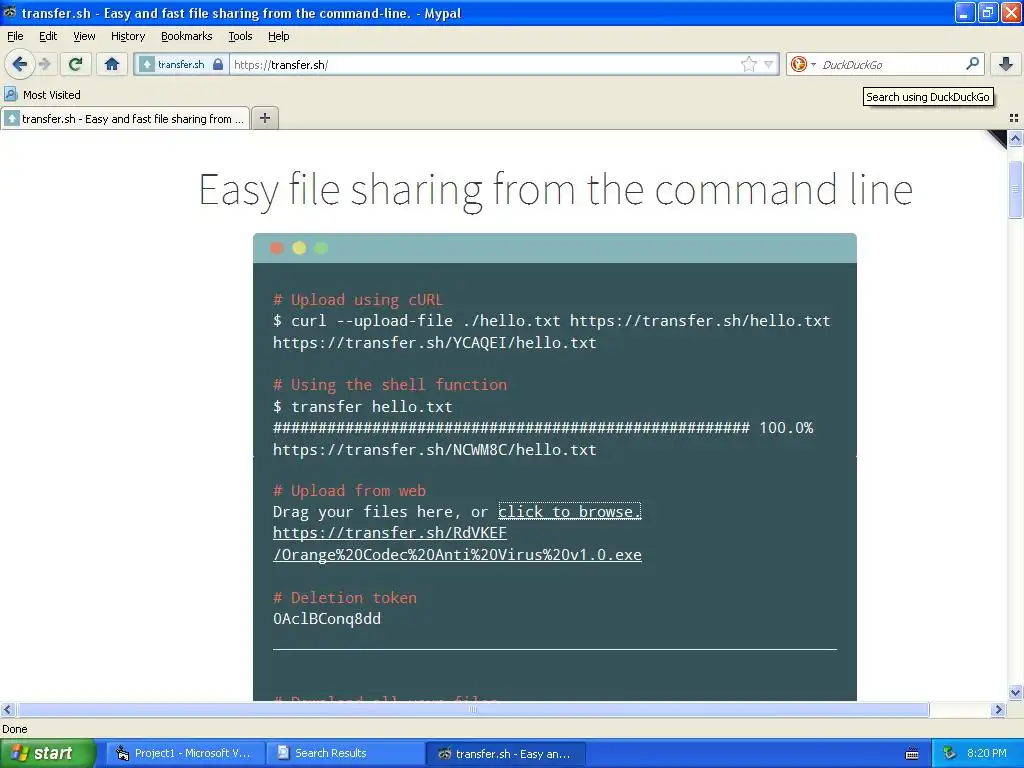Click the network tray icon near clock
Viewport: 1024px width, 768px height.
949,753
